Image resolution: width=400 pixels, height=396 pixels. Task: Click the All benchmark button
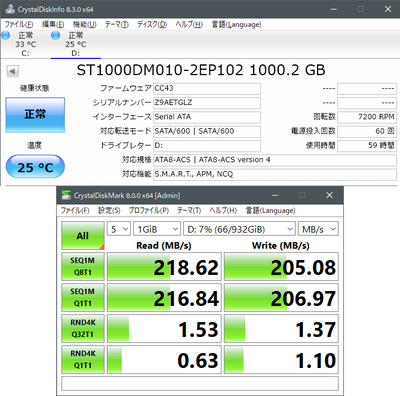click(83, 236)
